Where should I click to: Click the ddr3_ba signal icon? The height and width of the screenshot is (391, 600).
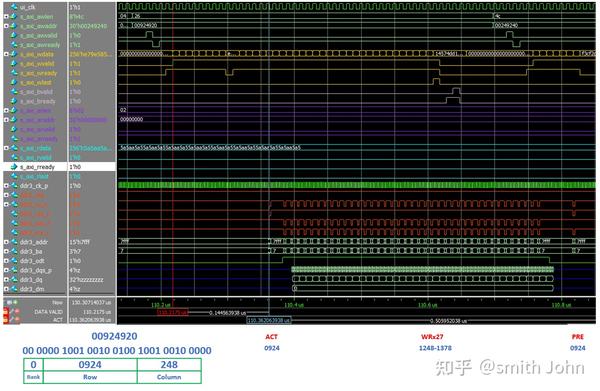(x=14, y=251)
